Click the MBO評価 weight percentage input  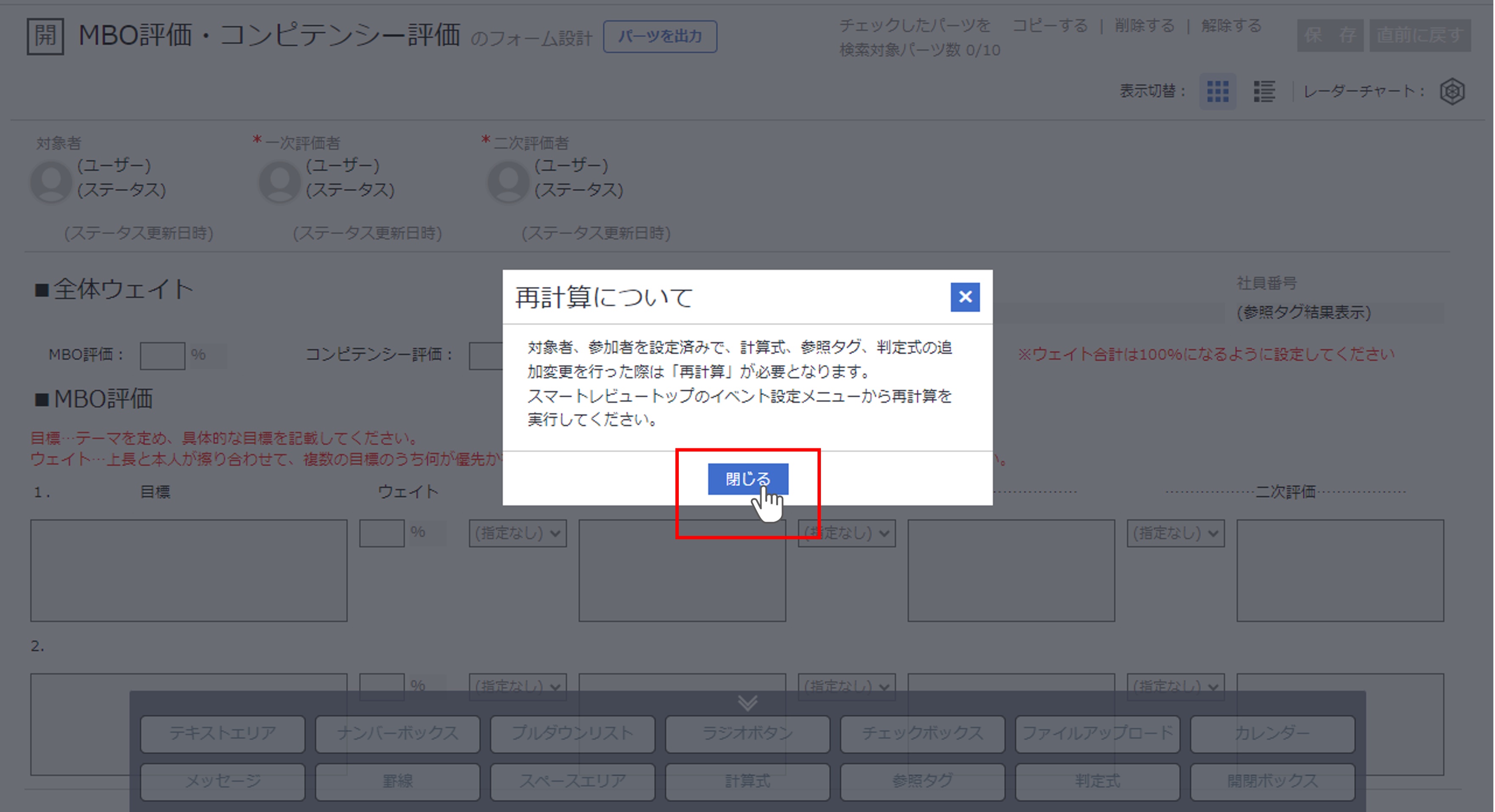click(162, 355)
